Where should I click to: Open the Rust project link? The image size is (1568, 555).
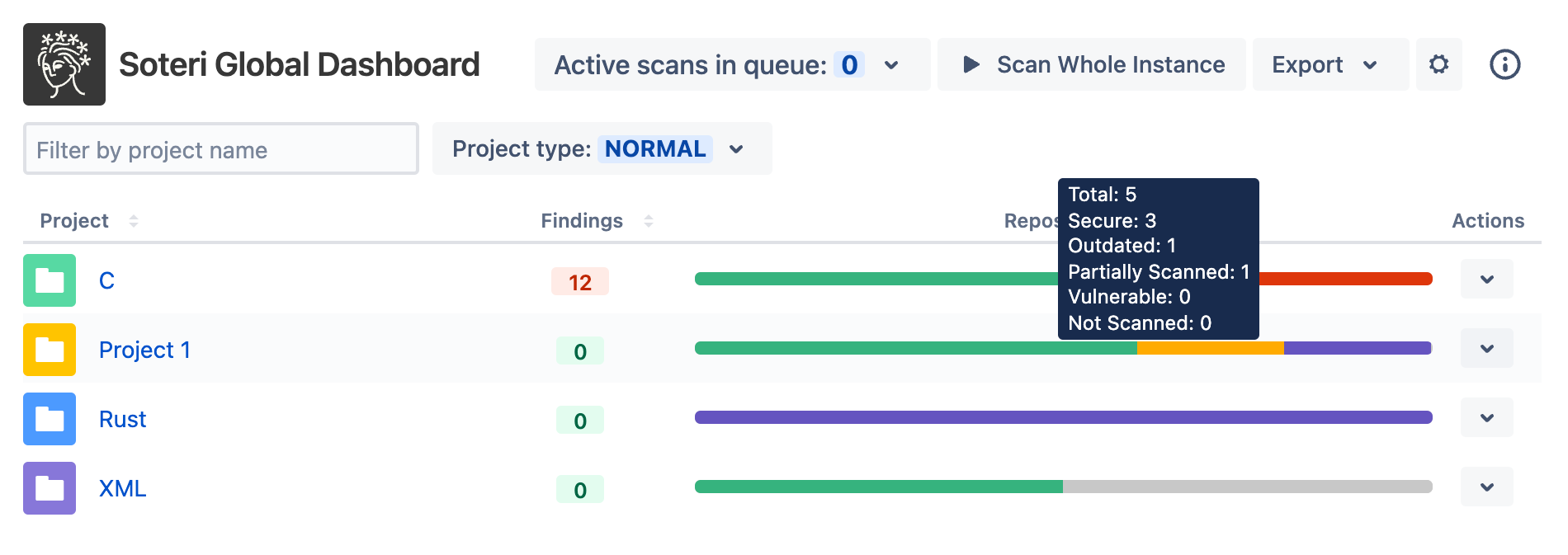pyautogui.click(x=122, y=419)
